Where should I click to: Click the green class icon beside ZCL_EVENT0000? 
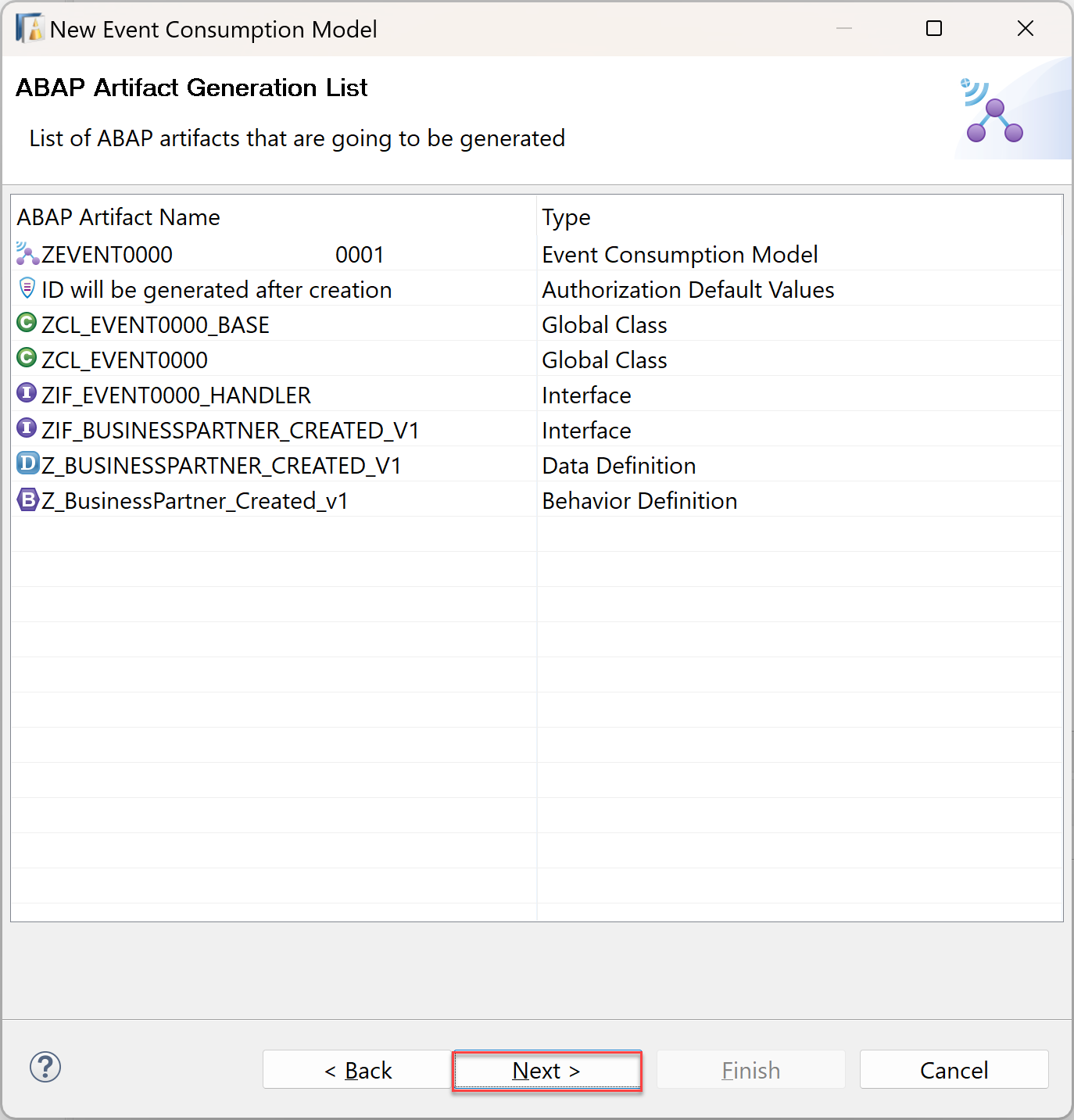point(27,357)
